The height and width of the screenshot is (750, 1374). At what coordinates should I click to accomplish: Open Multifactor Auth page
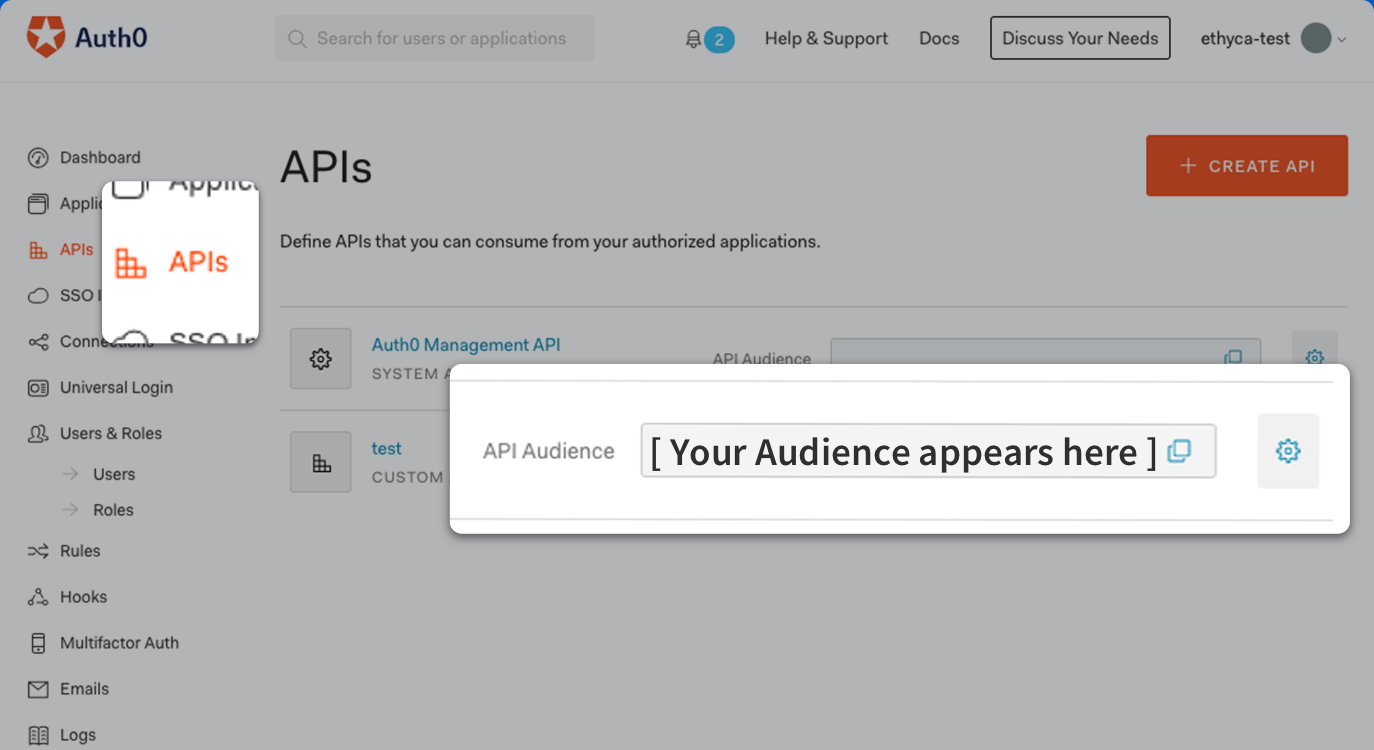coord(119,643)
